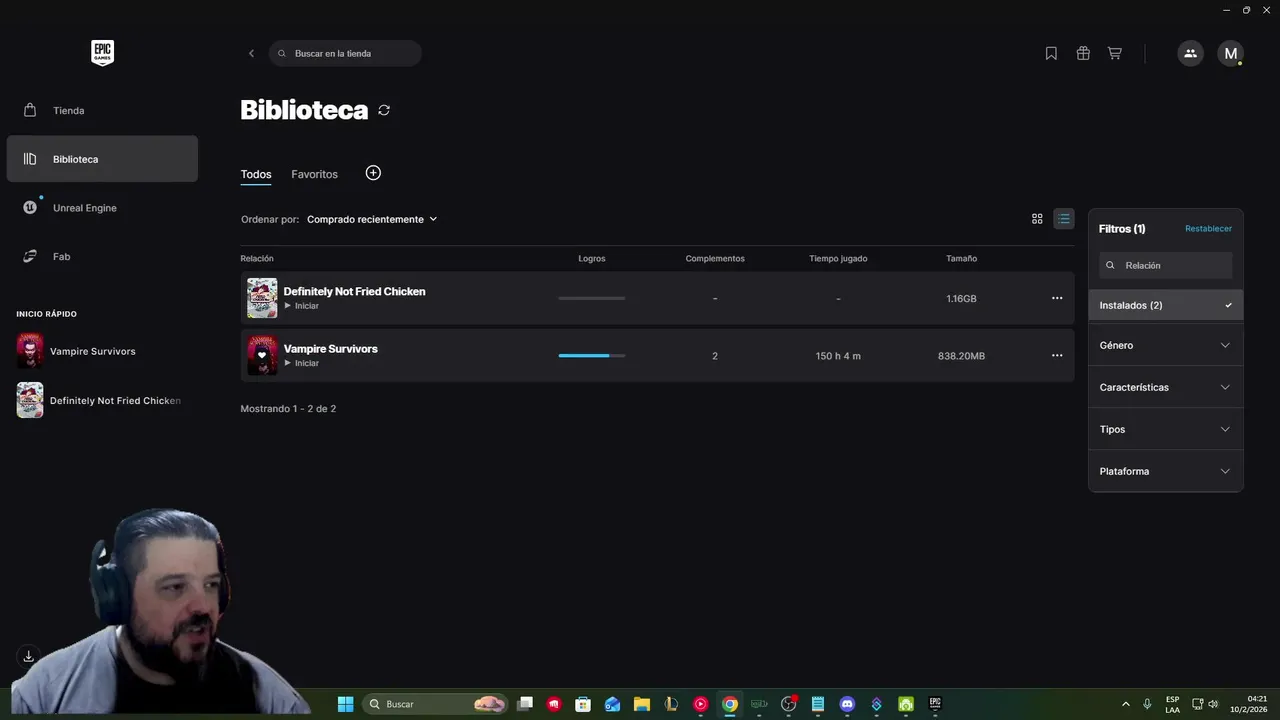Click the 150 h 4 m playtime

pos(838,356)
